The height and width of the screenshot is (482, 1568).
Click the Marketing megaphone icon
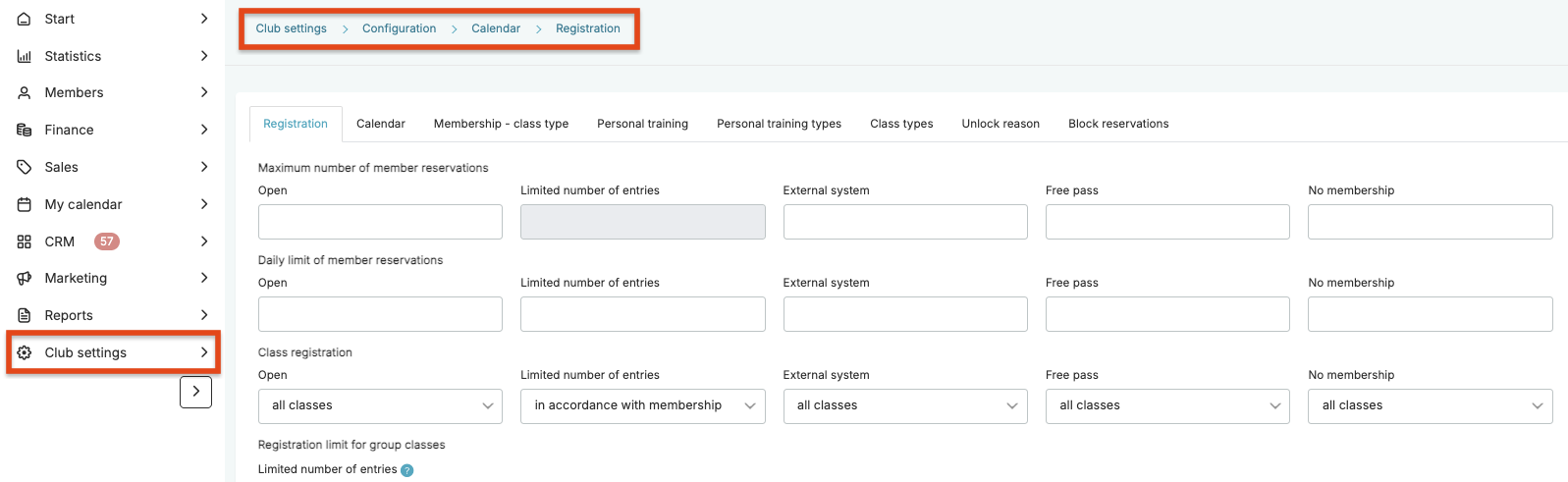(25, 278)
